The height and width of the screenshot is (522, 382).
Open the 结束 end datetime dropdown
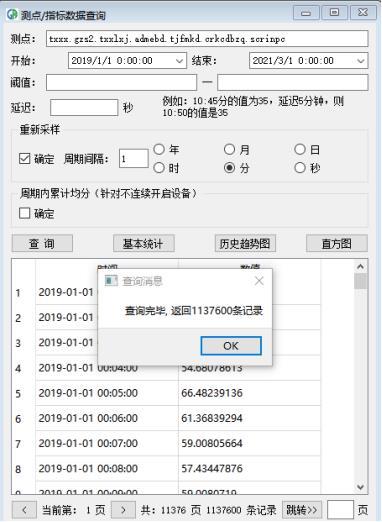click(x=361, y=61)
